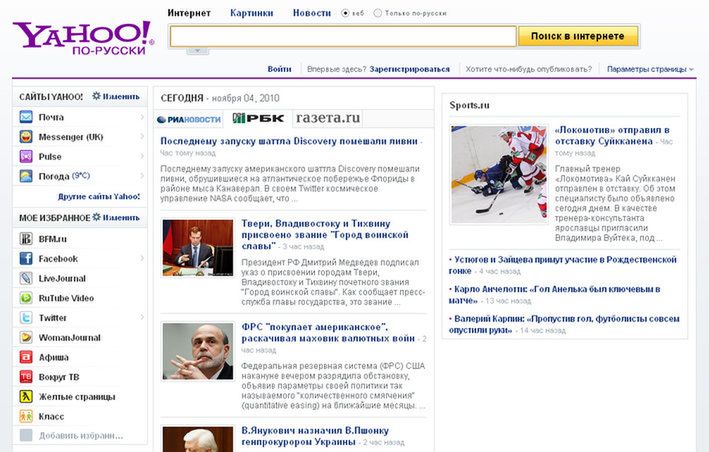Click inside the web search field
The width and height of the screenshot is (709, 452).
tap(343, 36)
